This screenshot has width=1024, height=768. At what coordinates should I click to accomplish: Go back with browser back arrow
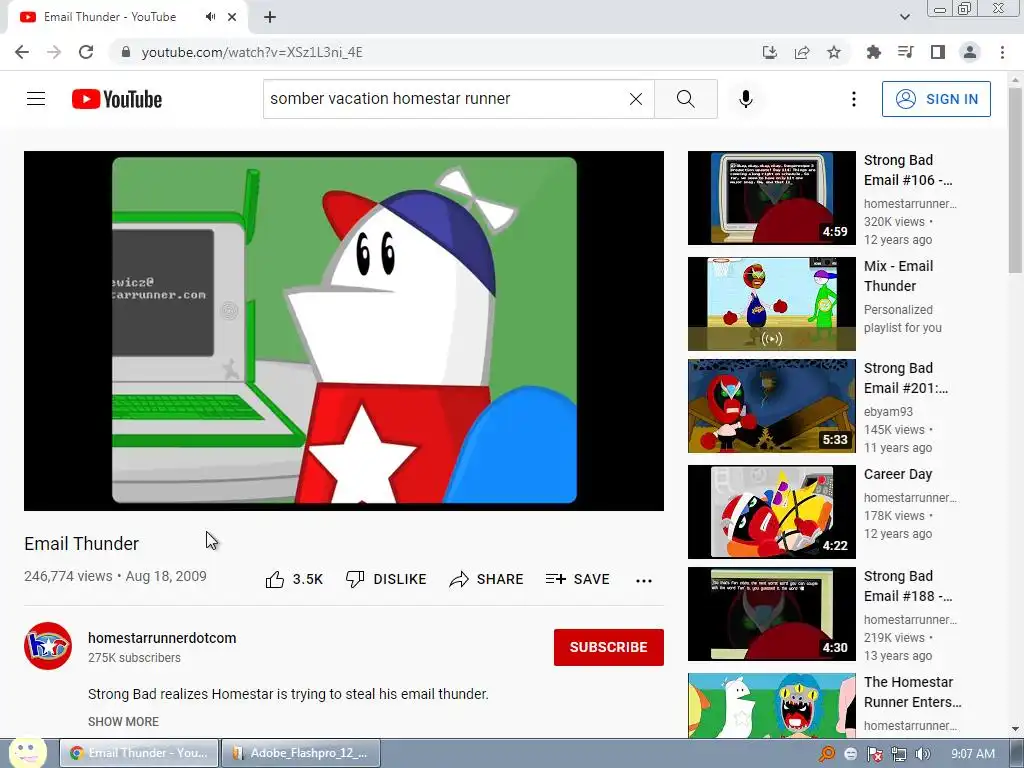22,52
